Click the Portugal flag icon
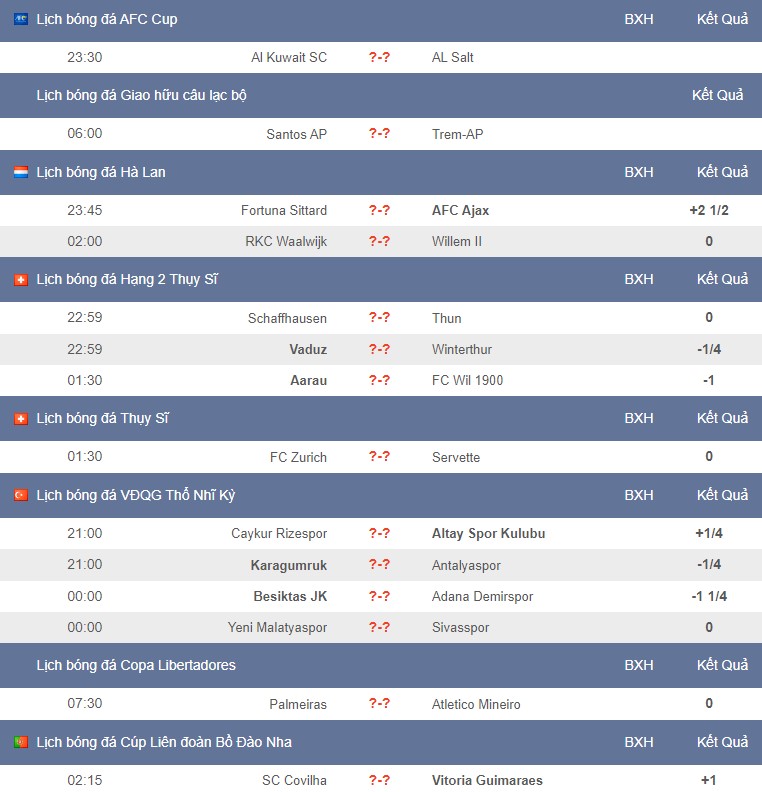The image size is (762, 792). click(x=21, y=742)
